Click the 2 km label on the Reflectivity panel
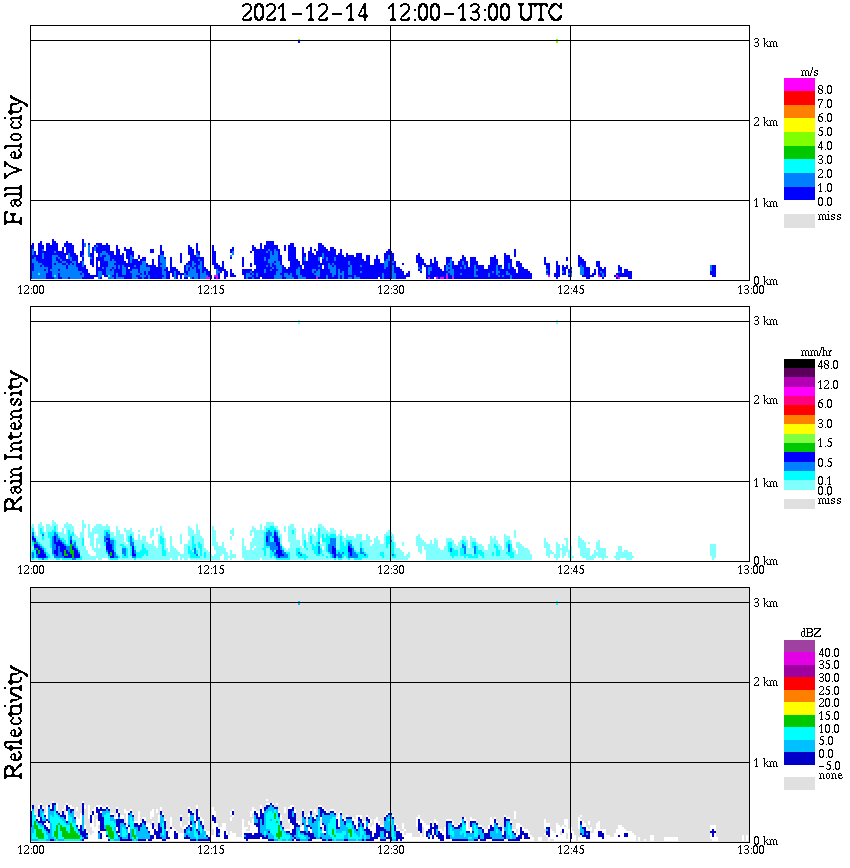The image size is (850, 868). pyautogui.click(x=765, y=681)
